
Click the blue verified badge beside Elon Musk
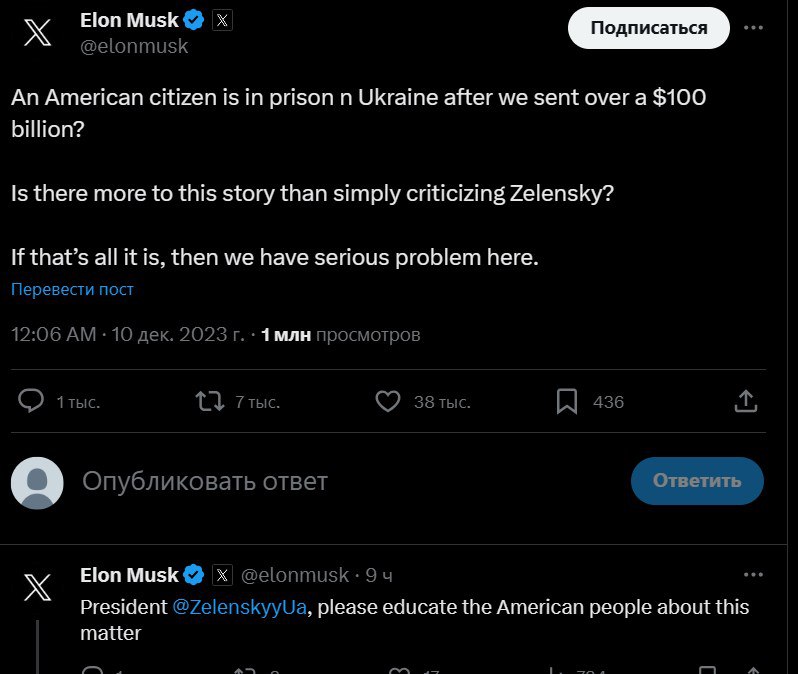click(x=195, y=20)
